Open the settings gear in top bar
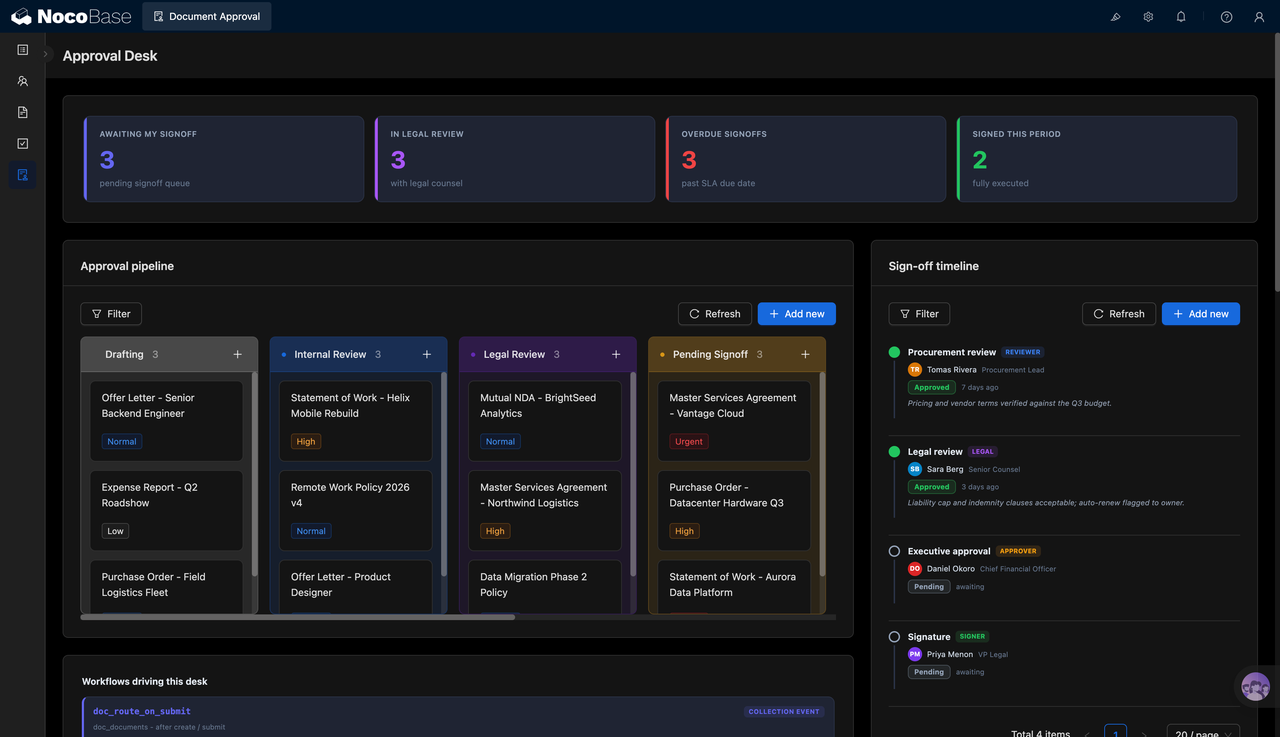Screen dimensions: 1280x737 (x=1148, y=17)
